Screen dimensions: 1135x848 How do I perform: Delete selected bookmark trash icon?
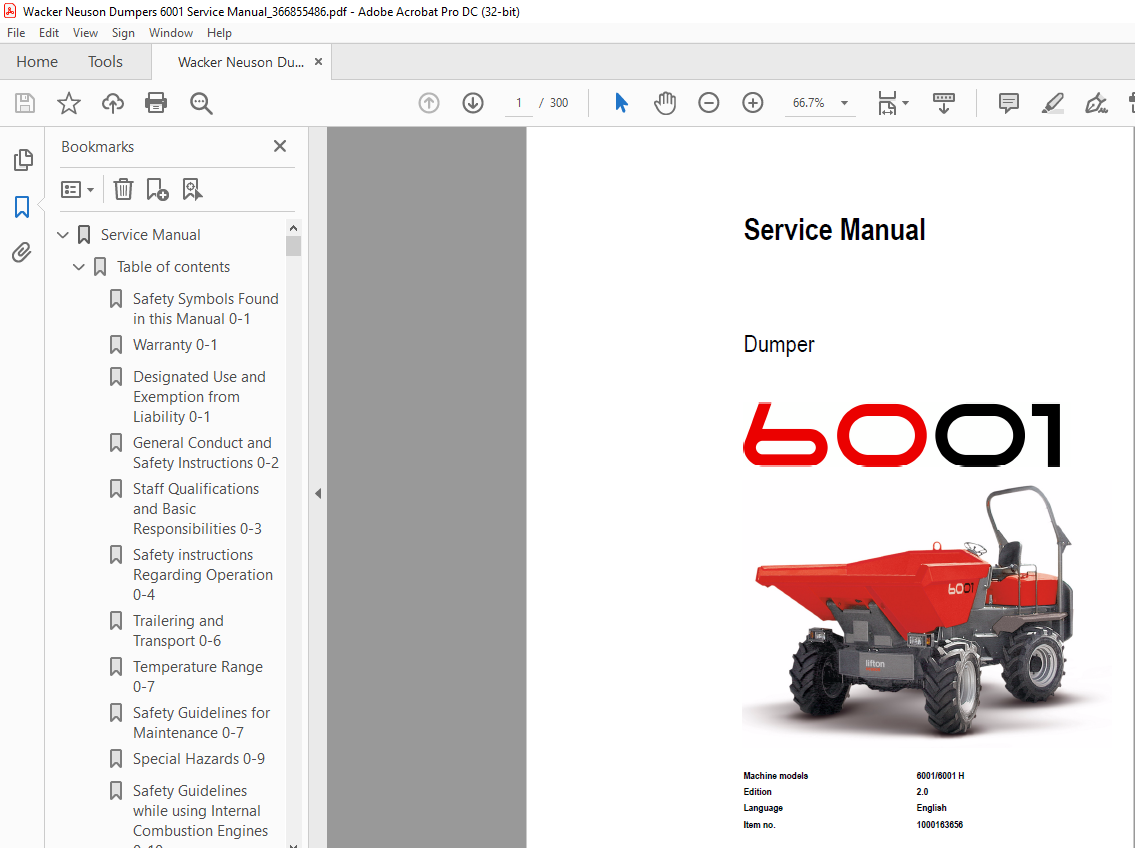pyautogui.click(x=123, y=190)
